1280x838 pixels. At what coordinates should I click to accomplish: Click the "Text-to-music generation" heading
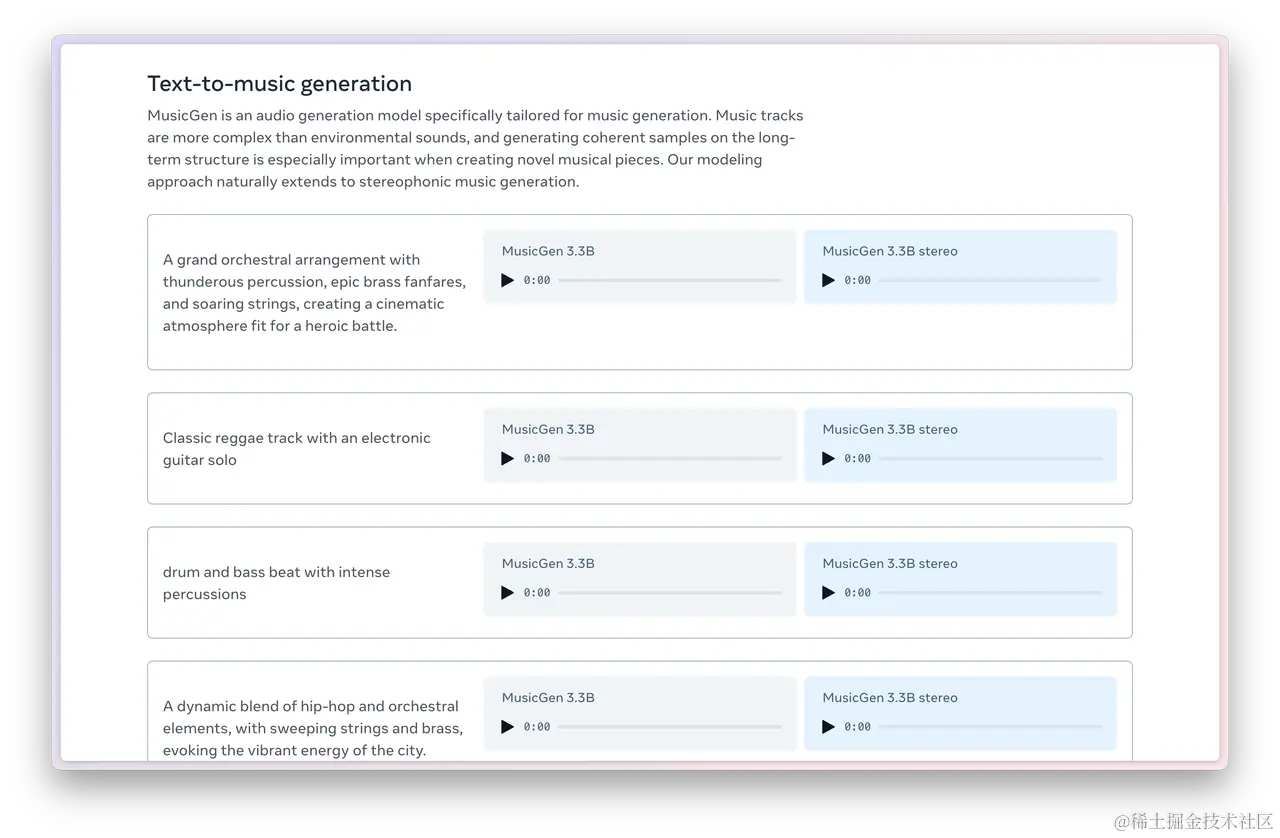click(x=279, y=84)
